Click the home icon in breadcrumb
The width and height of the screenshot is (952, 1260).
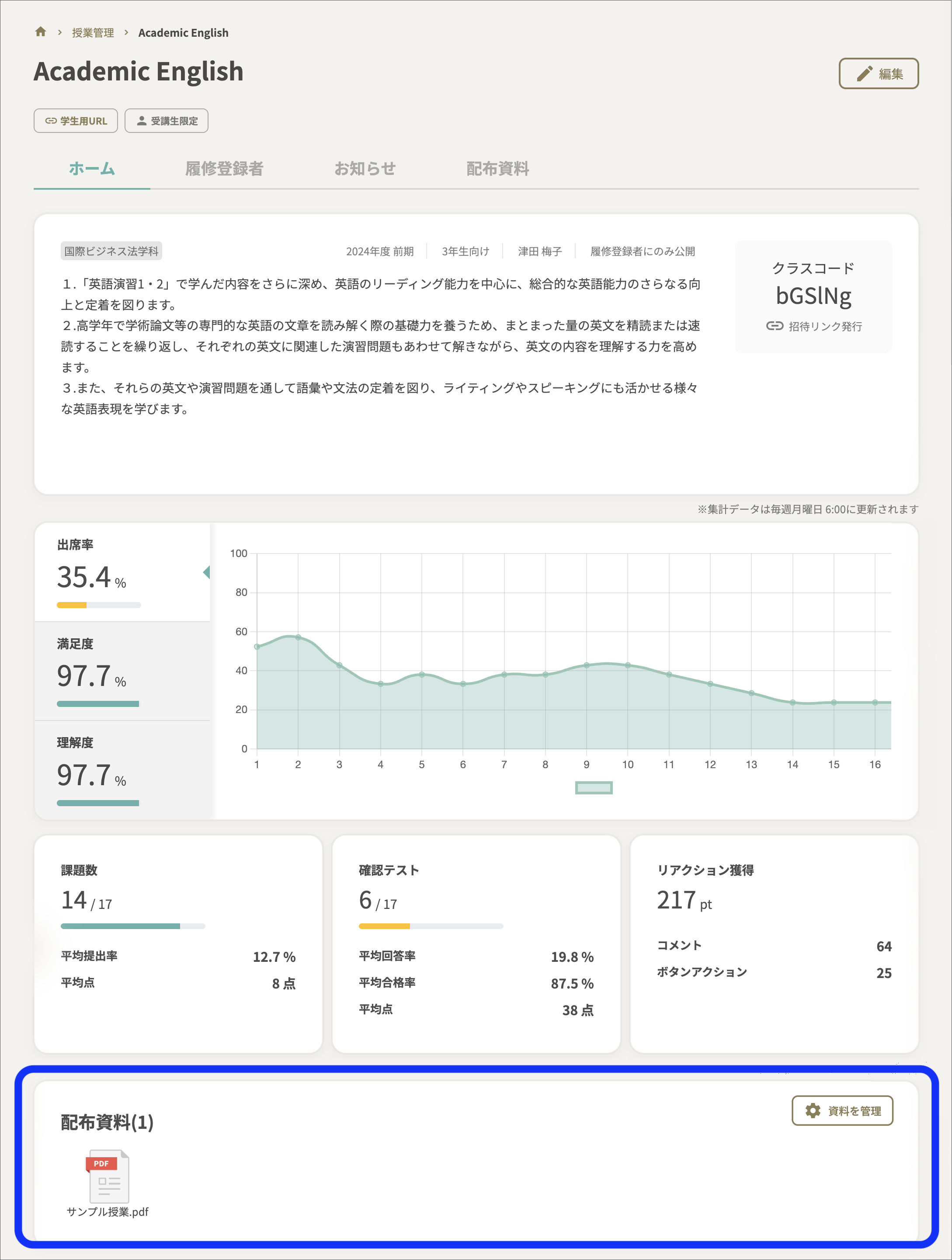pos(40,32)
